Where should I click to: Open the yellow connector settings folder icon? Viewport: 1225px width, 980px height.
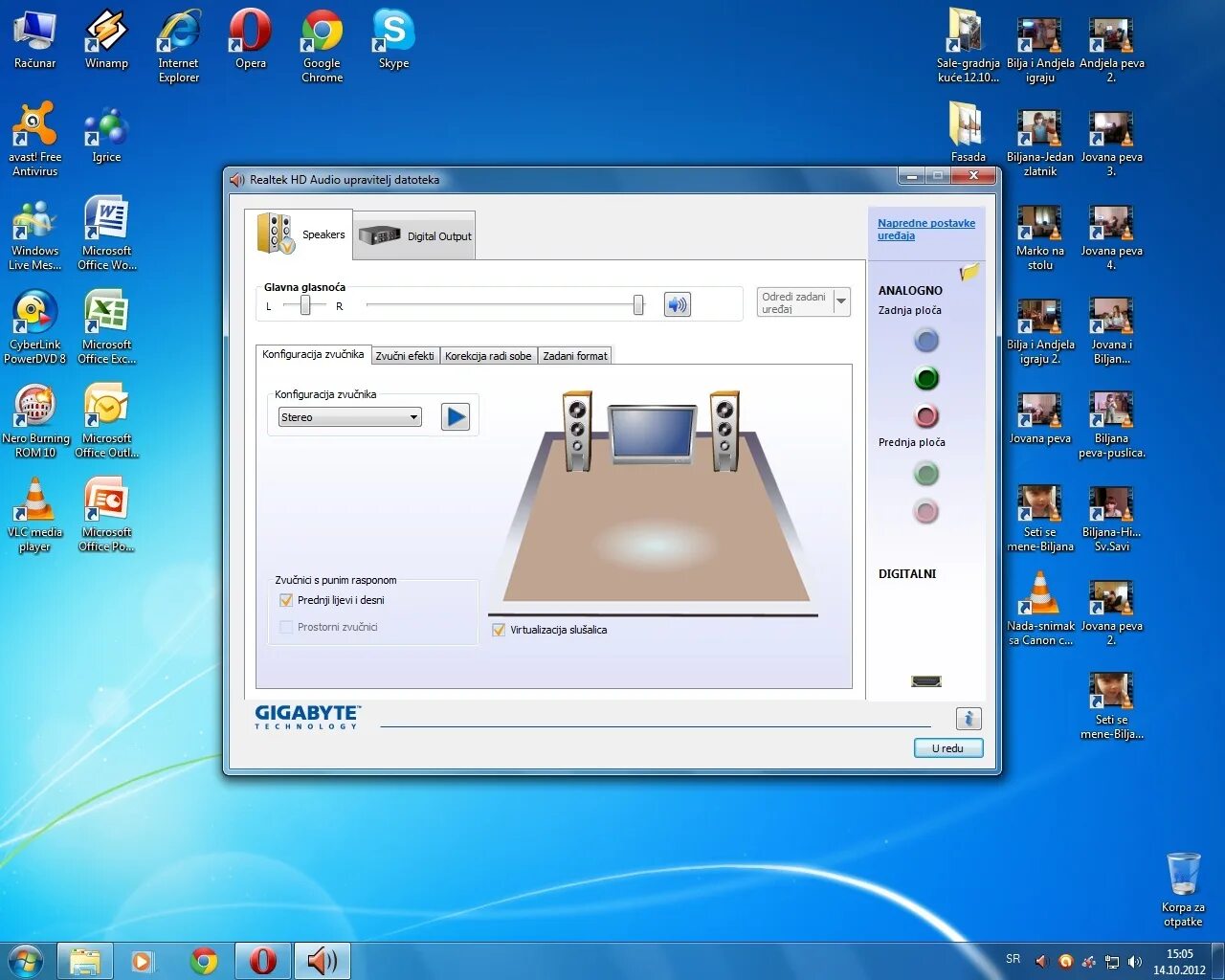[969, 272]
